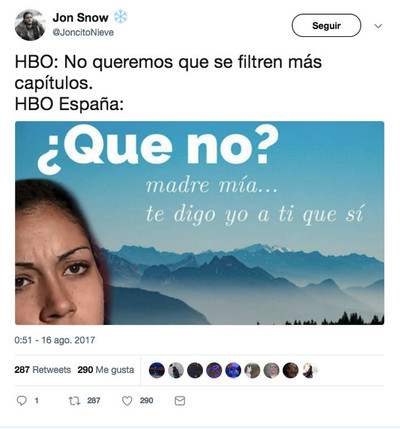Viewport: 400px width, 429px height.
Task: Click the reply speech bubble icon
Action: 22,400
